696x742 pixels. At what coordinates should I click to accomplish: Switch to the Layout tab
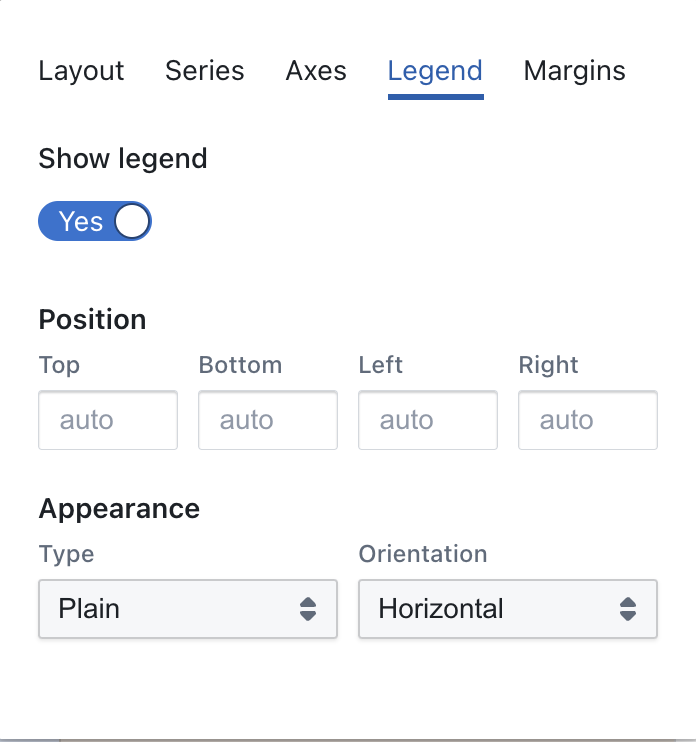coord(81,71)
